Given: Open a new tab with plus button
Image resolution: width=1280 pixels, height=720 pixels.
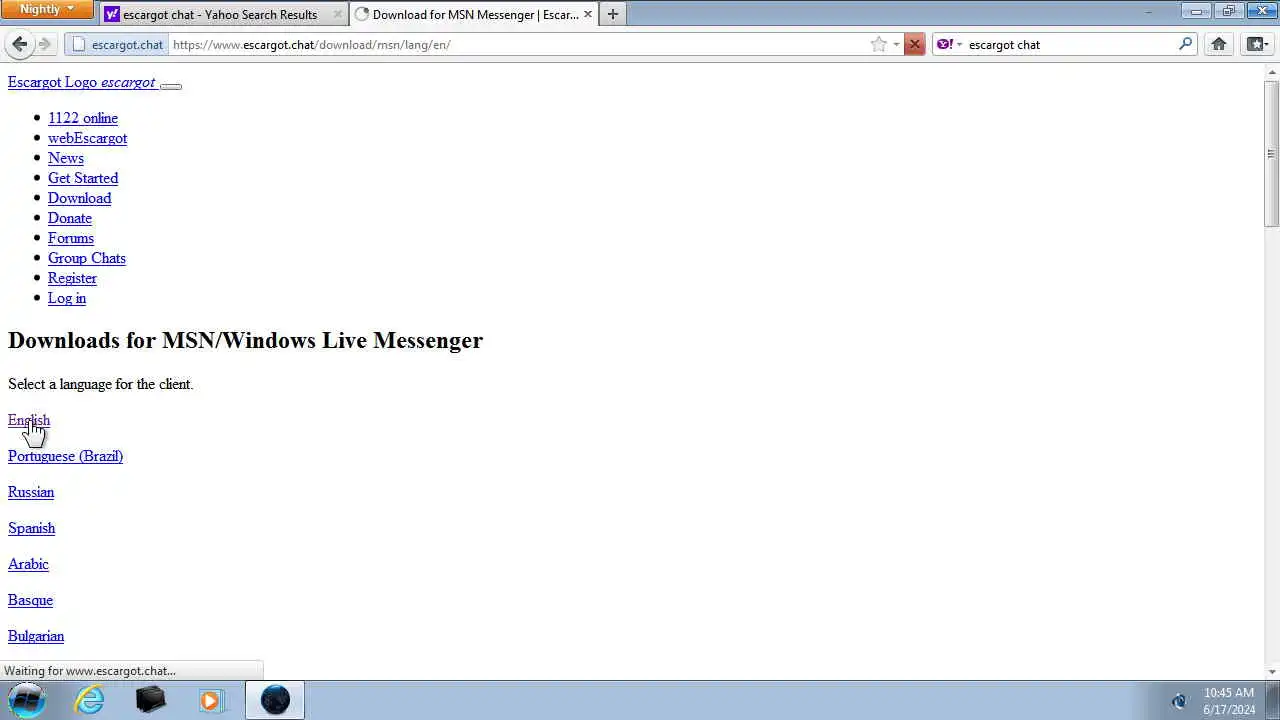Looking at the screenshot, I should (x=613, y=14).
